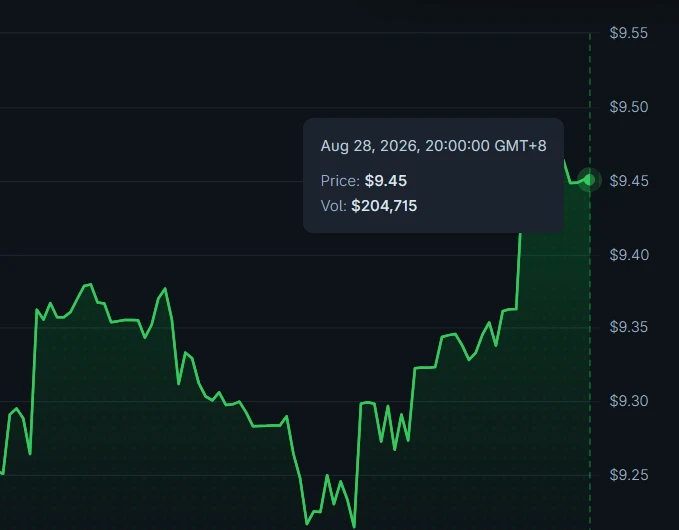Viewport: 679px width, 530px height.
Task: Click the bold $9.45 price value in the tooltip
Action: click(385, 181)
